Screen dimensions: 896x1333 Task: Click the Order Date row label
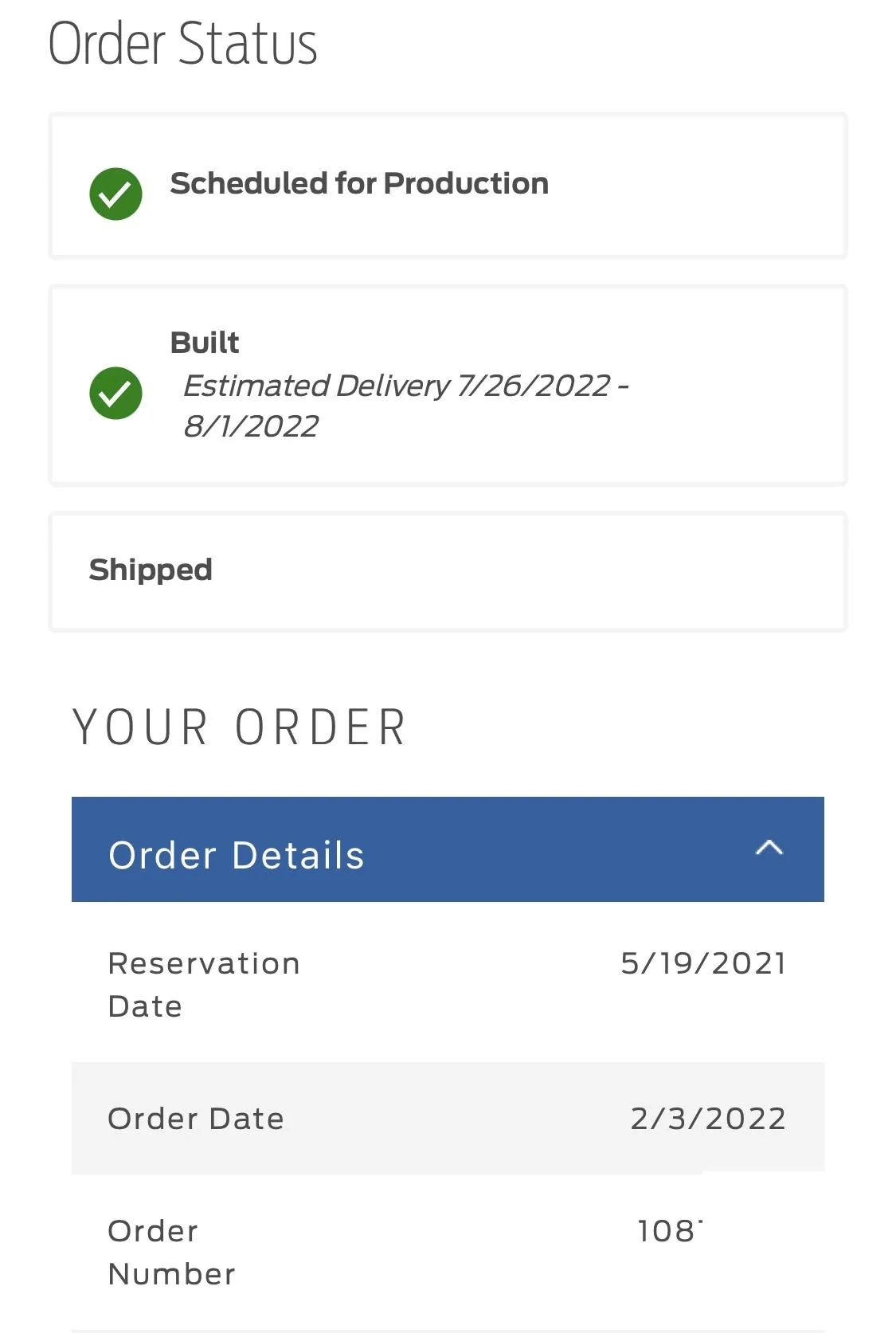pos(196,1119)
